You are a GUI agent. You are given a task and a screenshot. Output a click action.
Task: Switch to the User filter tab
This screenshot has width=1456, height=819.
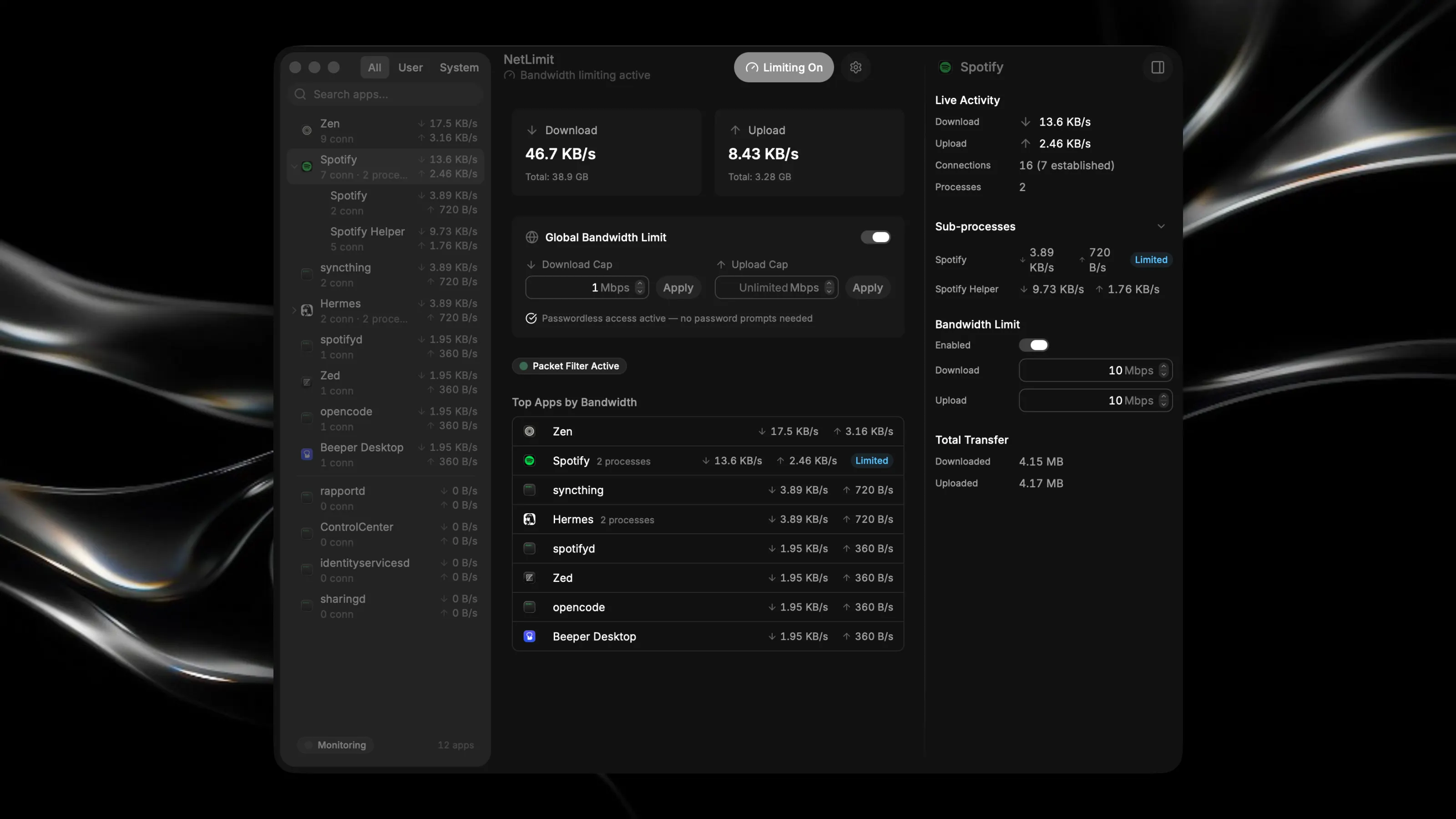point(410,67)
